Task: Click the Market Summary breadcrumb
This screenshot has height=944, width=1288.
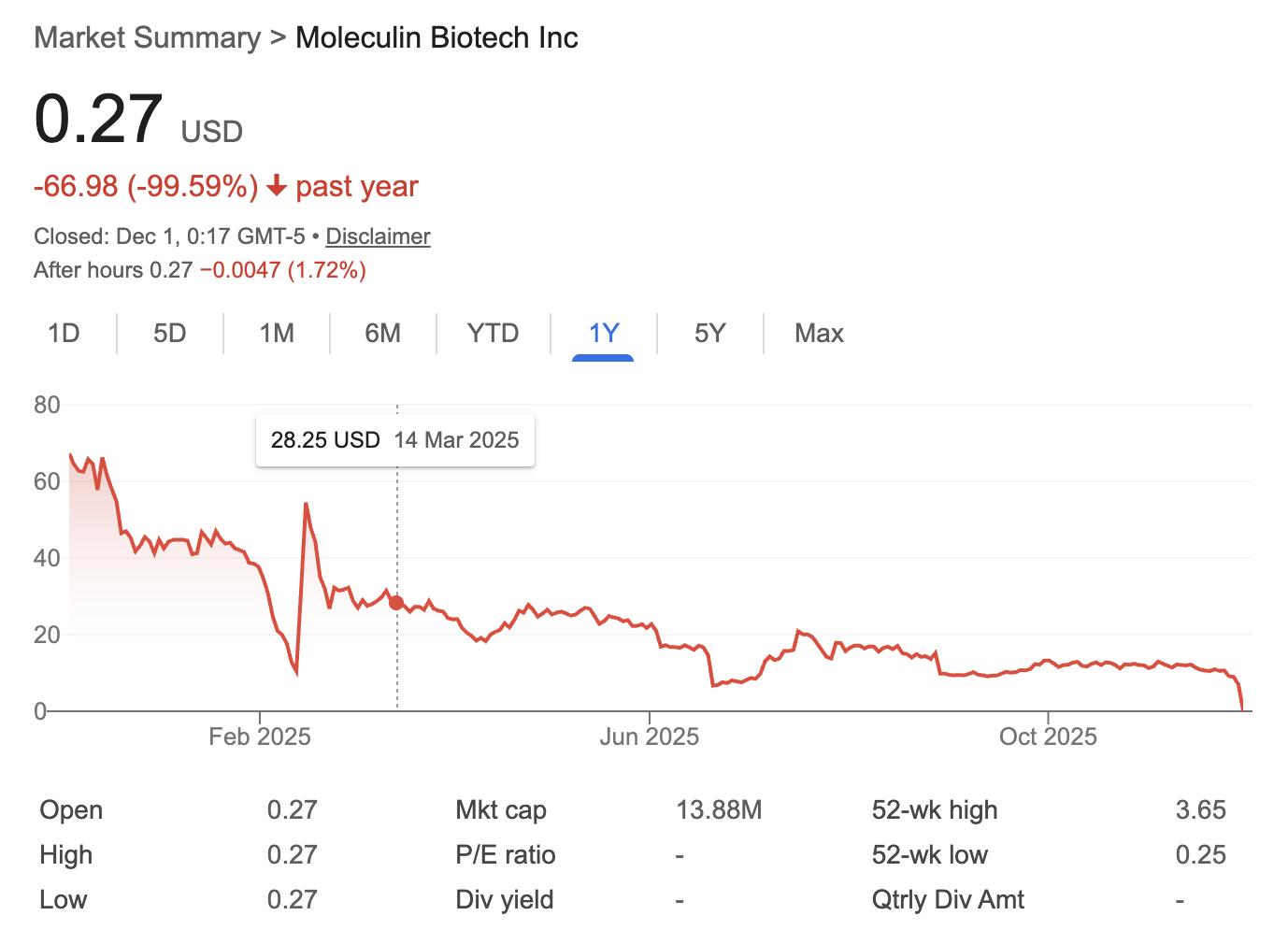Action: (x=146, y=37)
